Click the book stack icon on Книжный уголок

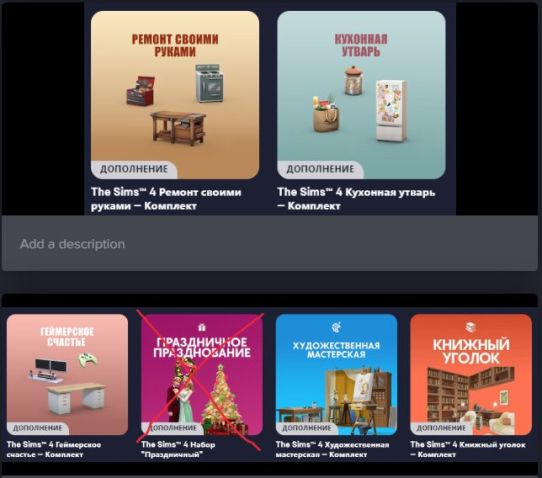(471, 327)
